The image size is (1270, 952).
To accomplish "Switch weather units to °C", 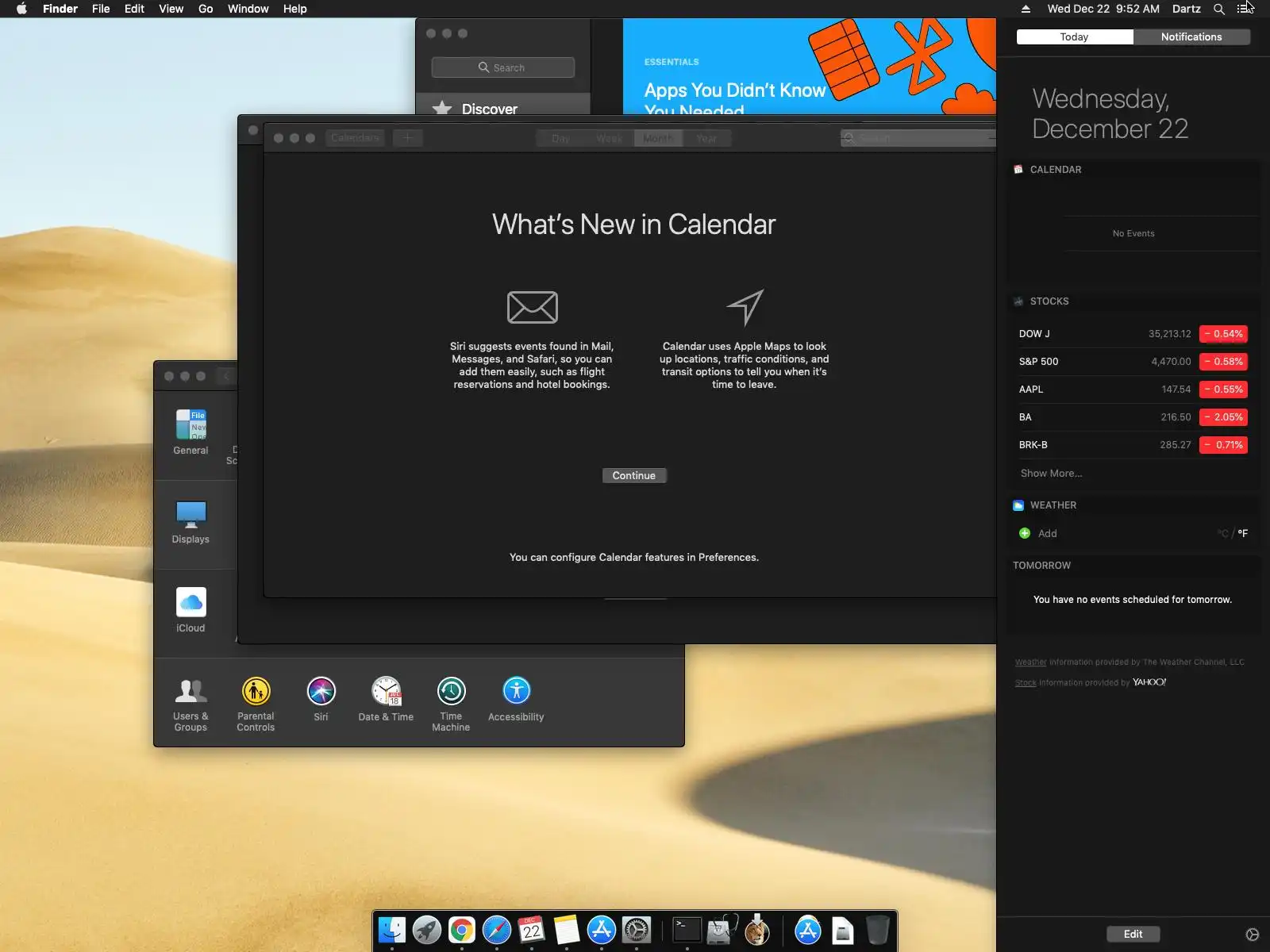I will 1222,534.
